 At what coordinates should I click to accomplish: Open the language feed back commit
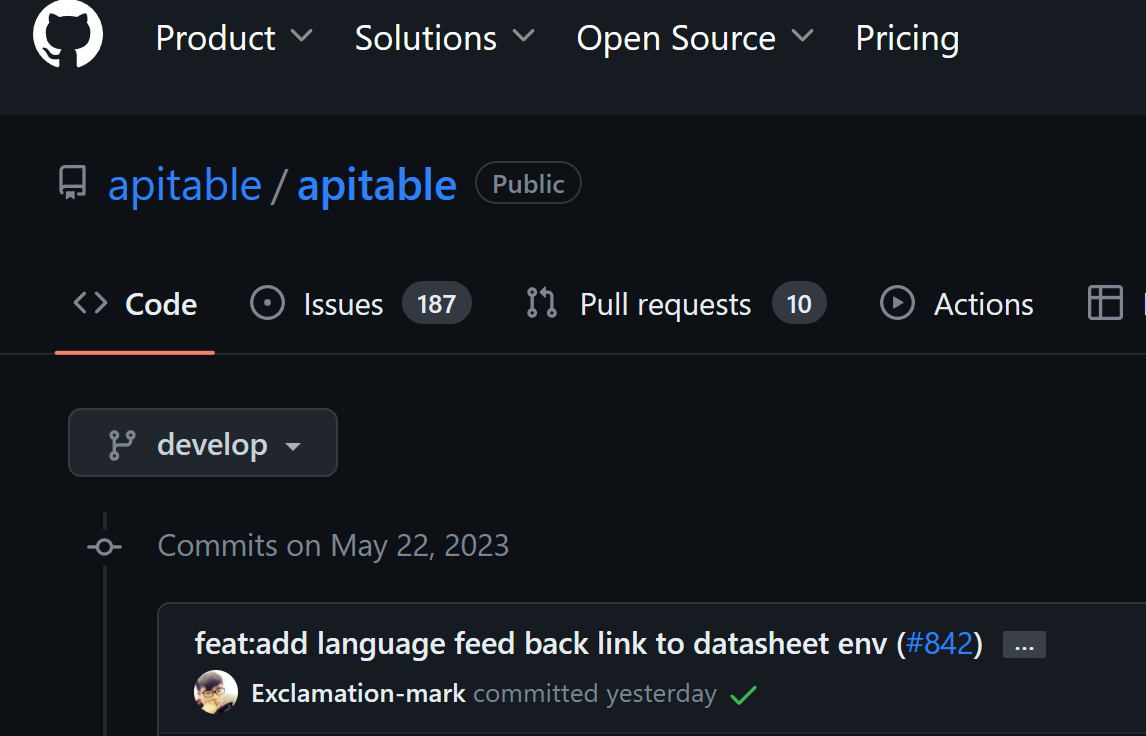(x=540, y=643)
